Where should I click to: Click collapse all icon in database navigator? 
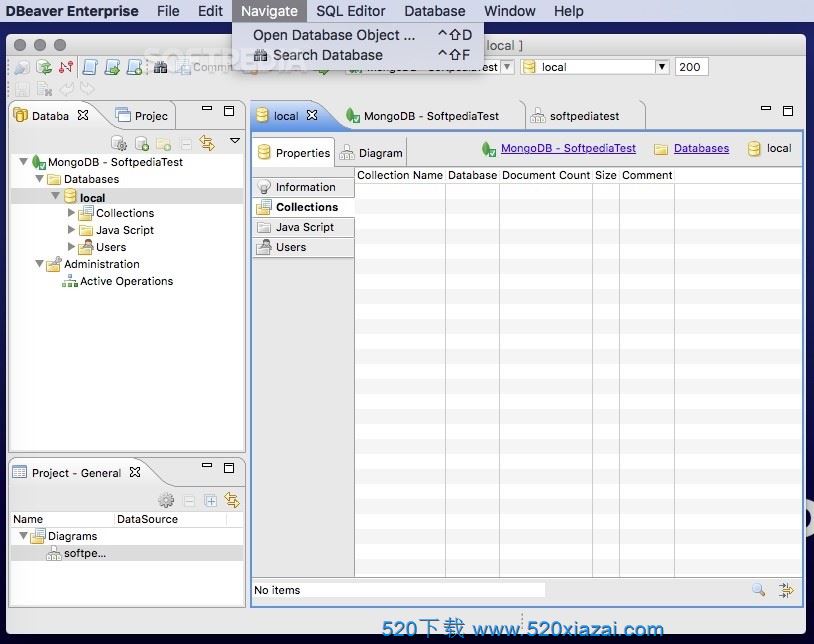coord(186,143)
